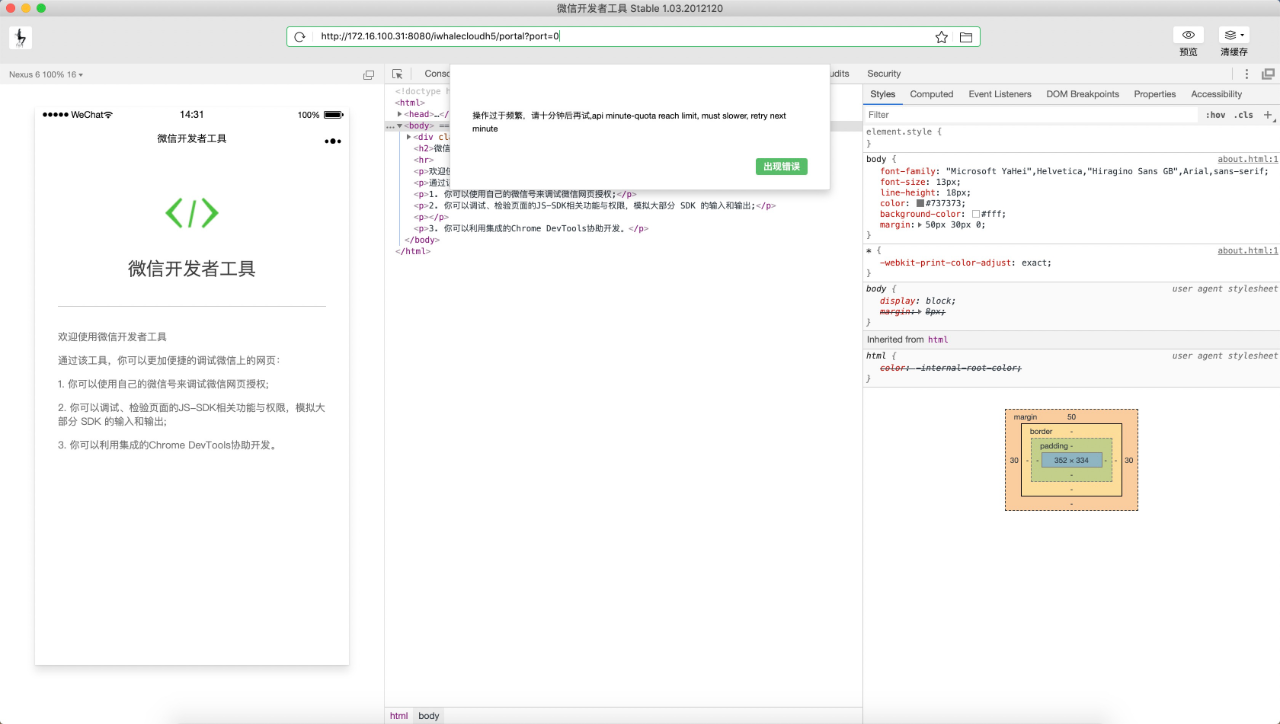The image size is (1280, 724).
Task: Click the 预览 eye icon button
Action: 1188,35
